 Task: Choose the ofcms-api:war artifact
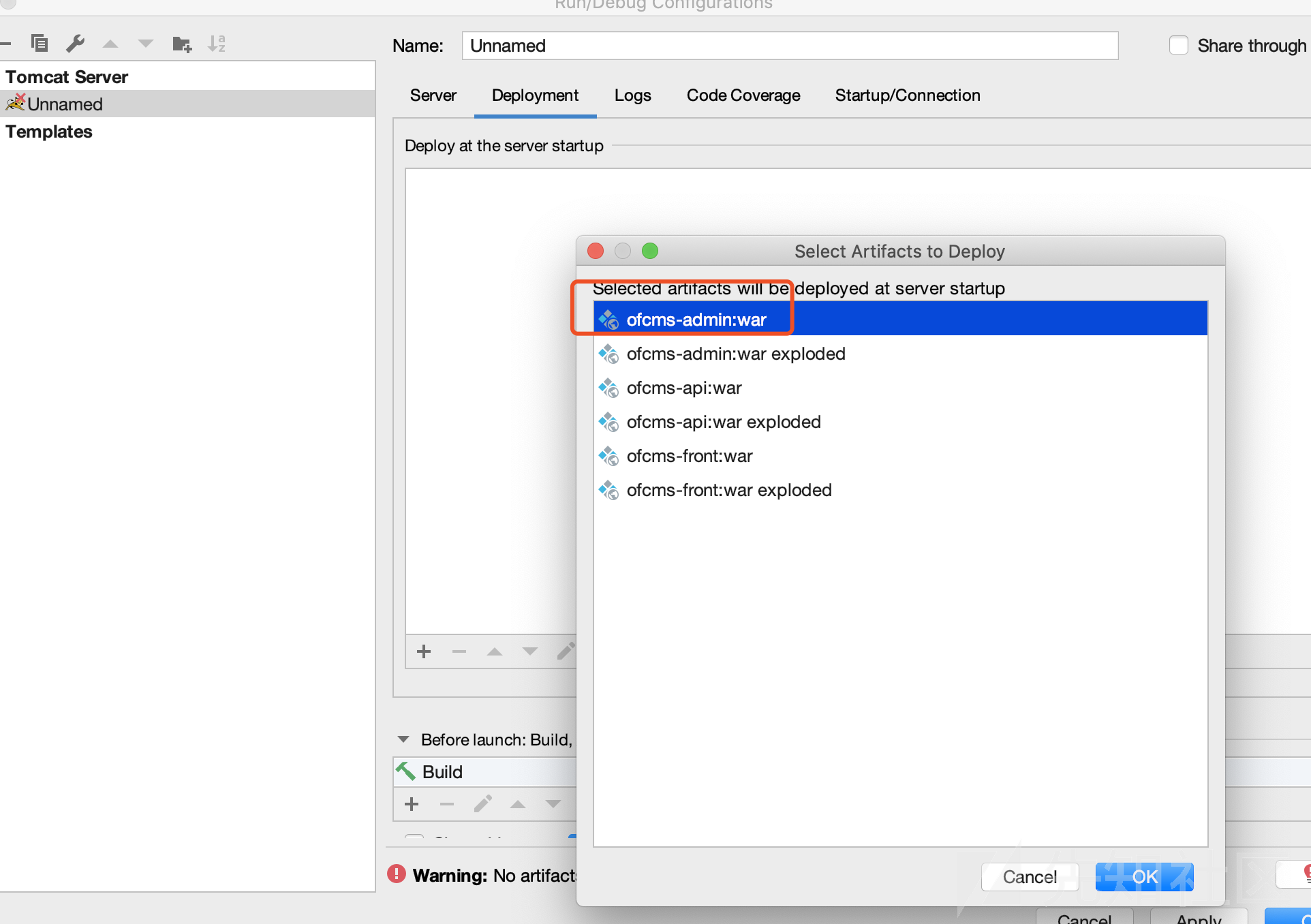[x=901, y=388]
